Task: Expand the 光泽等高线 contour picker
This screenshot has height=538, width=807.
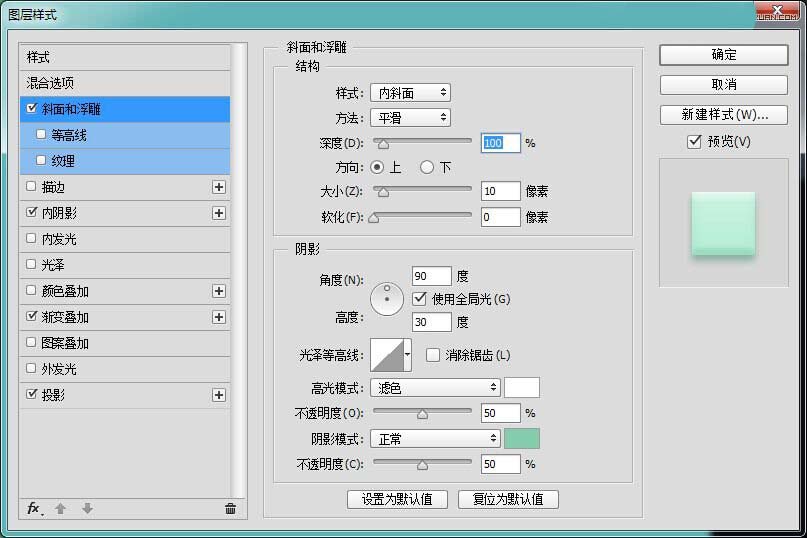Action: tap(408, 354)
